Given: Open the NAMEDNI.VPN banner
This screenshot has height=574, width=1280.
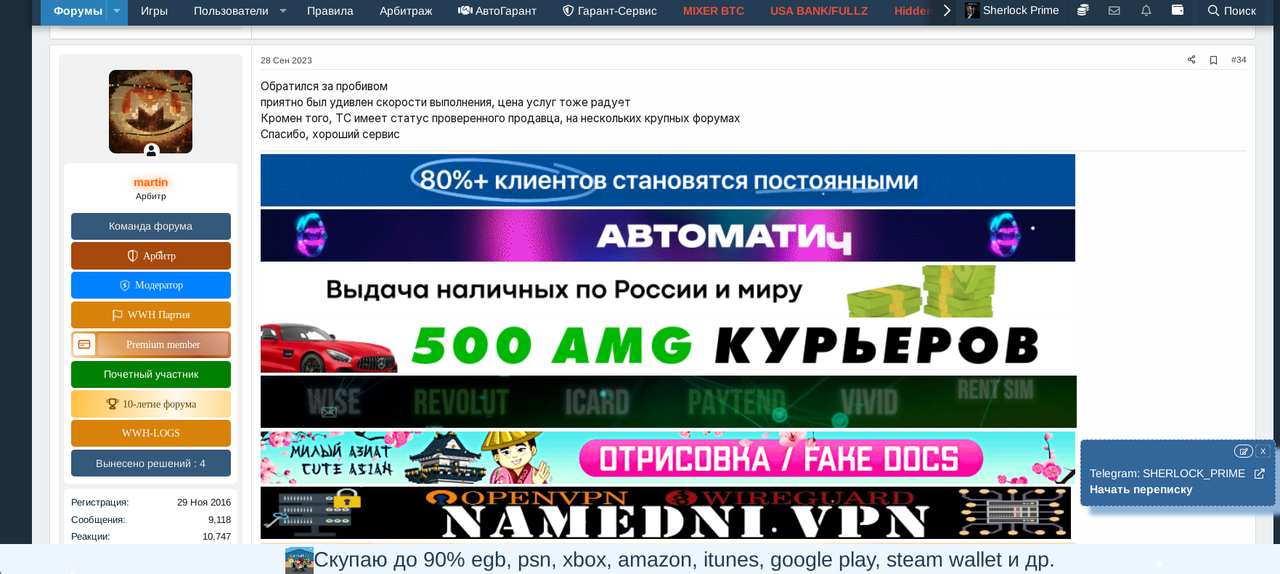Looking at the screenshot, I should pyautogui.click(x=666, y=513).
